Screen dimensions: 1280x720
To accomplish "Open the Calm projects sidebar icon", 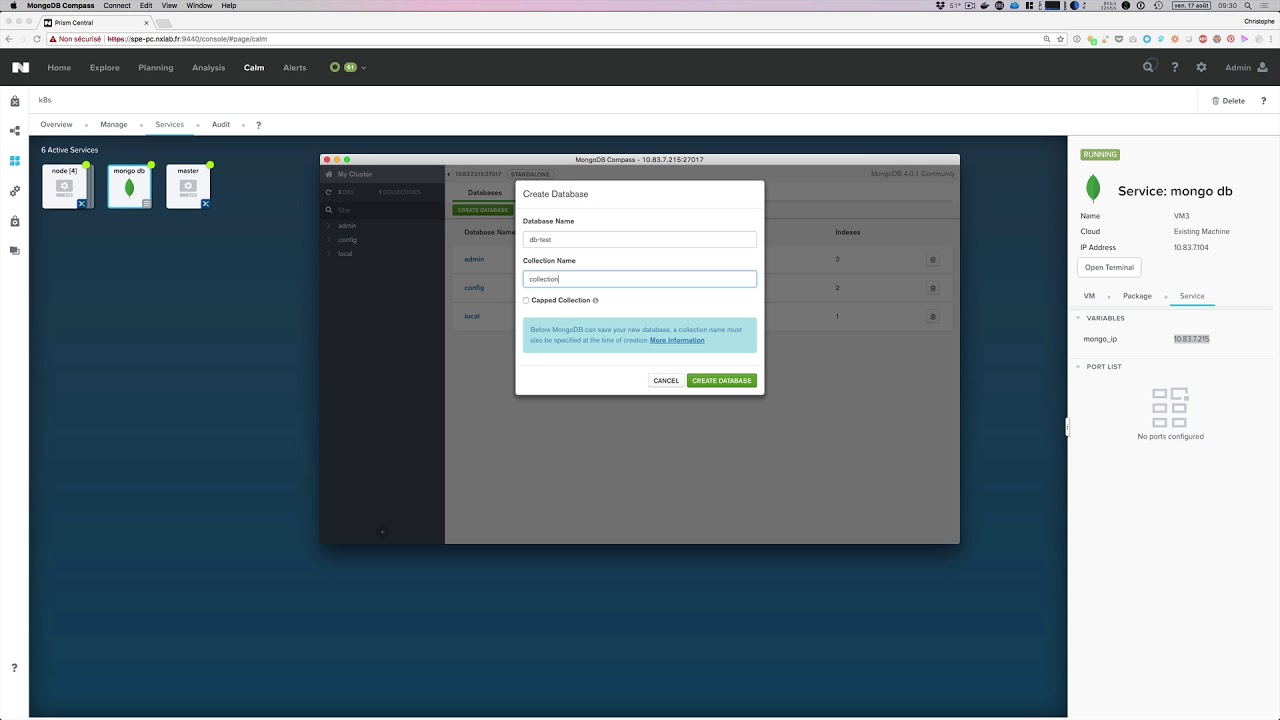I will tap(15, 221).
